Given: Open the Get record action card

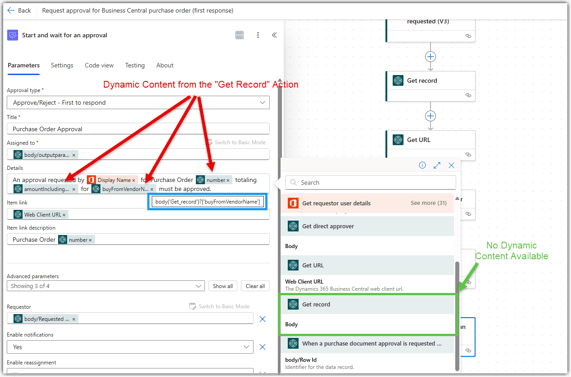Looking at the screenshot, I should (x=430, y=86).
